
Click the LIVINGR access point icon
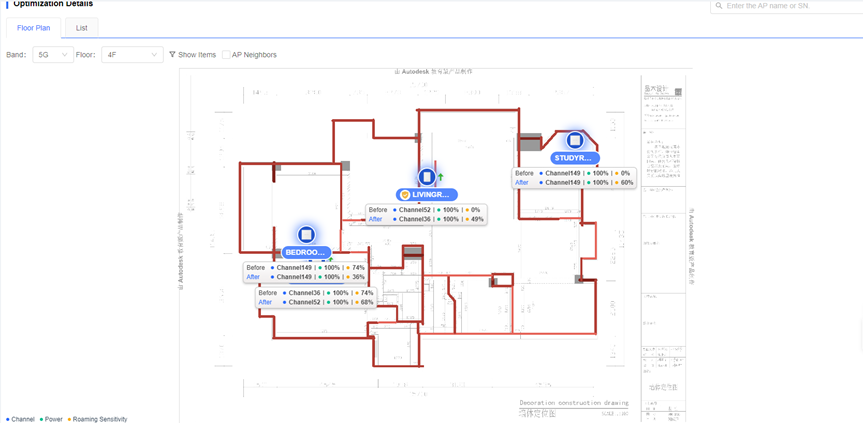(x=427, y=177)
